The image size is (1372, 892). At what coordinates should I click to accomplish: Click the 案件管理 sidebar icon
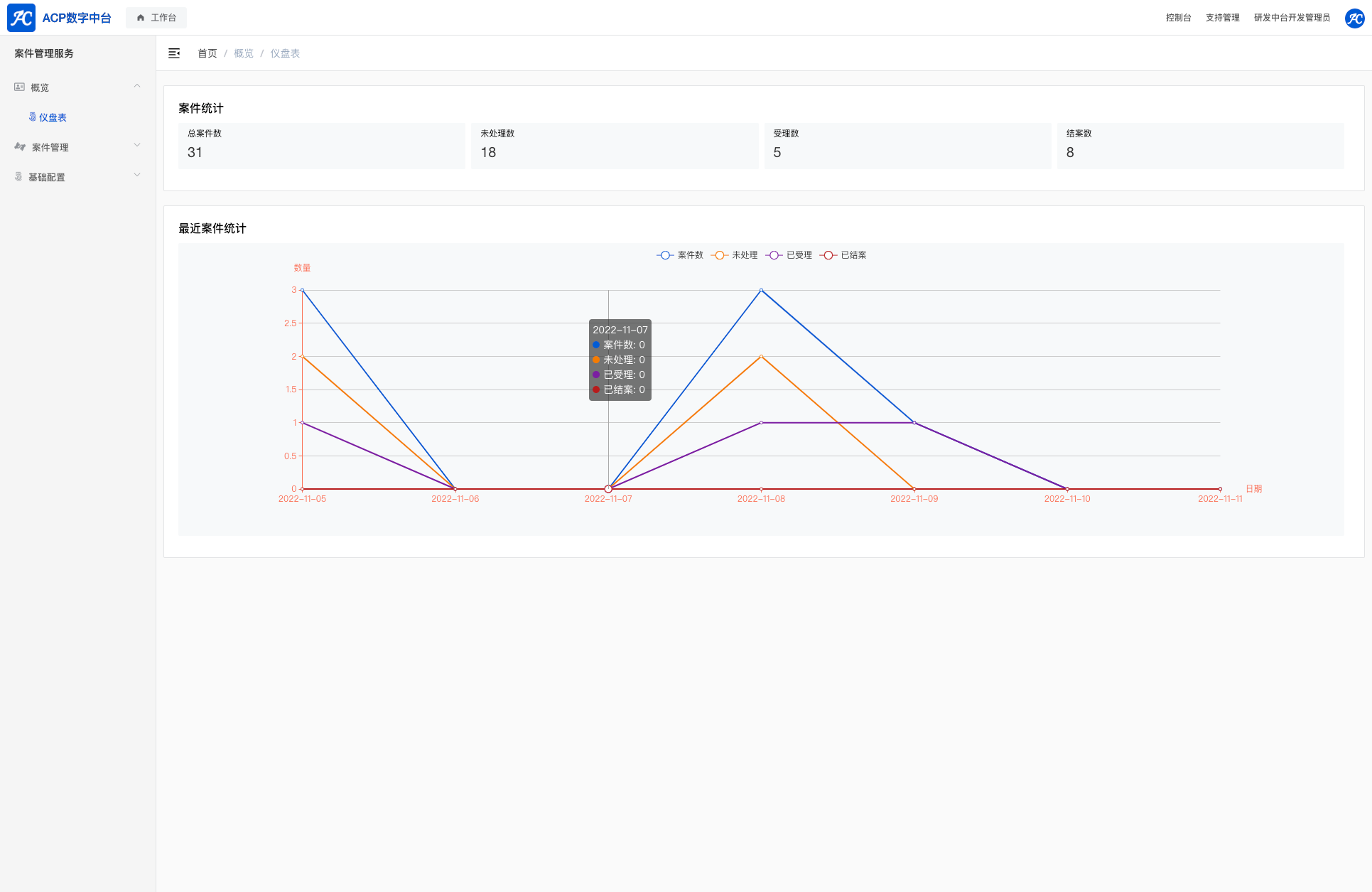coord(20,147)
